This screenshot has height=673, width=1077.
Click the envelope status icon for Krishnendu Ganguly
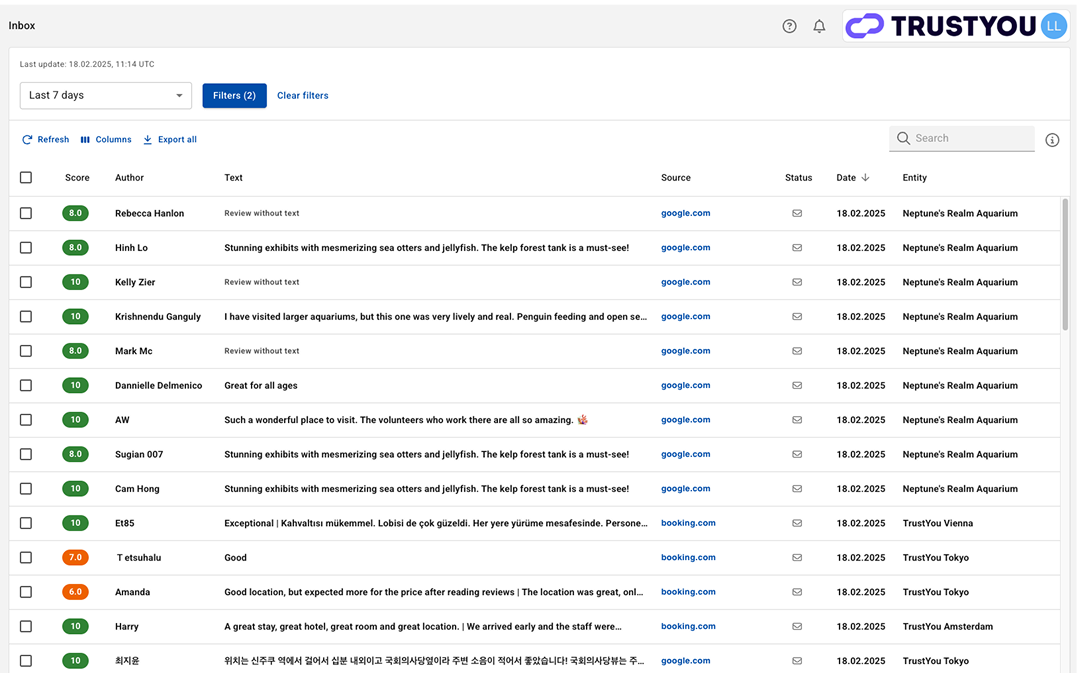point(797,317)
